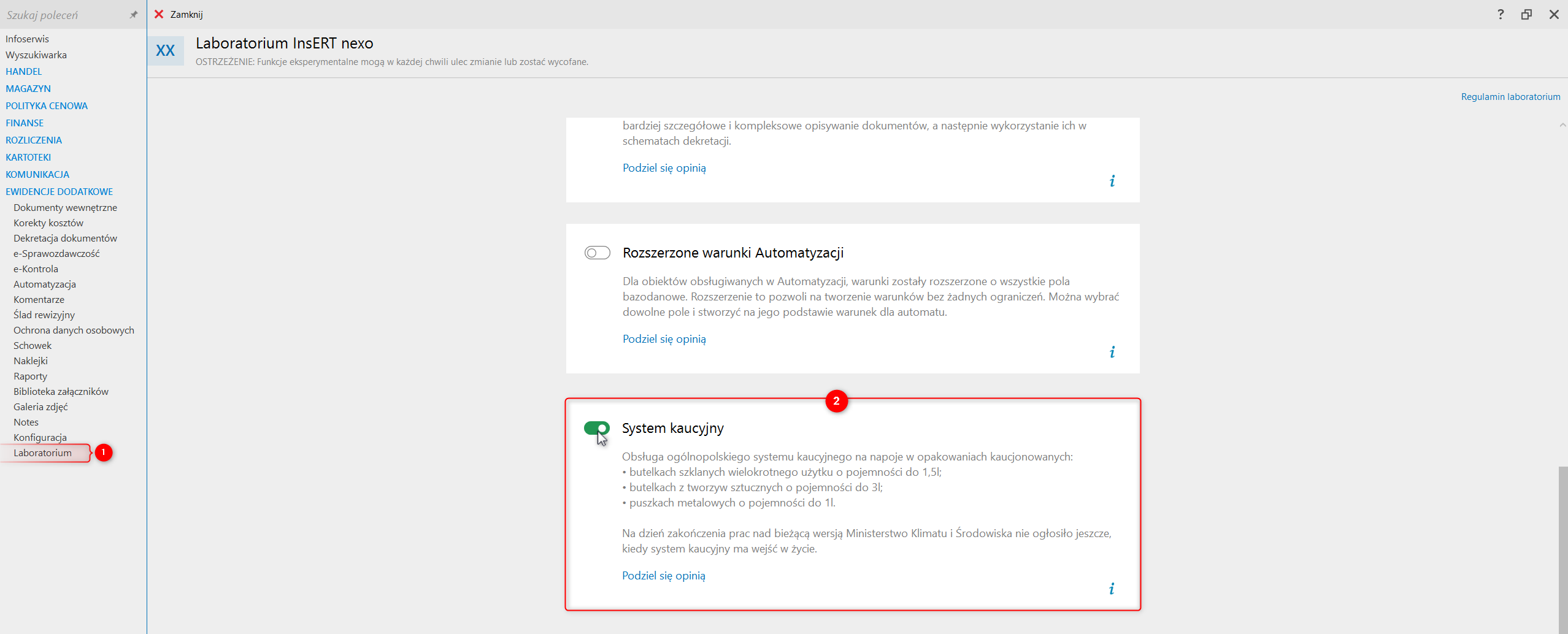
Task: Click the Rozszerzone warunki Automatyzacji heading
Action: point(733,253)
